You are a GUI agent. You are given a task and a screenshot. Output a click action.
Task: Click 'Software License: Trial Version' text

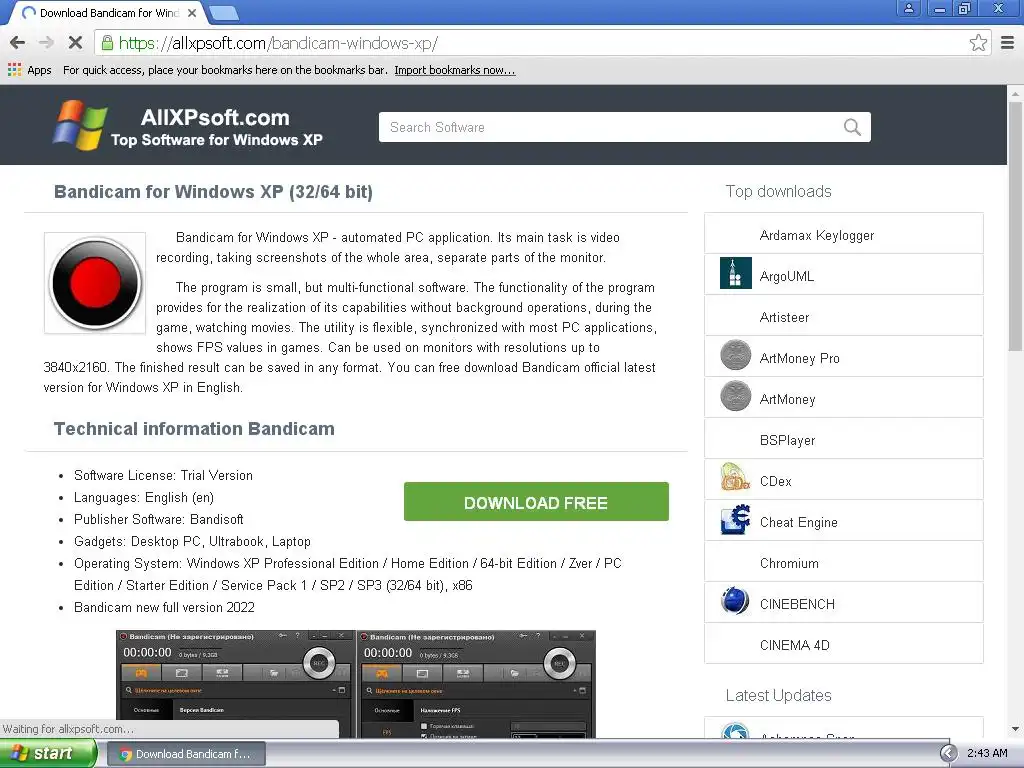coord(163,475)
